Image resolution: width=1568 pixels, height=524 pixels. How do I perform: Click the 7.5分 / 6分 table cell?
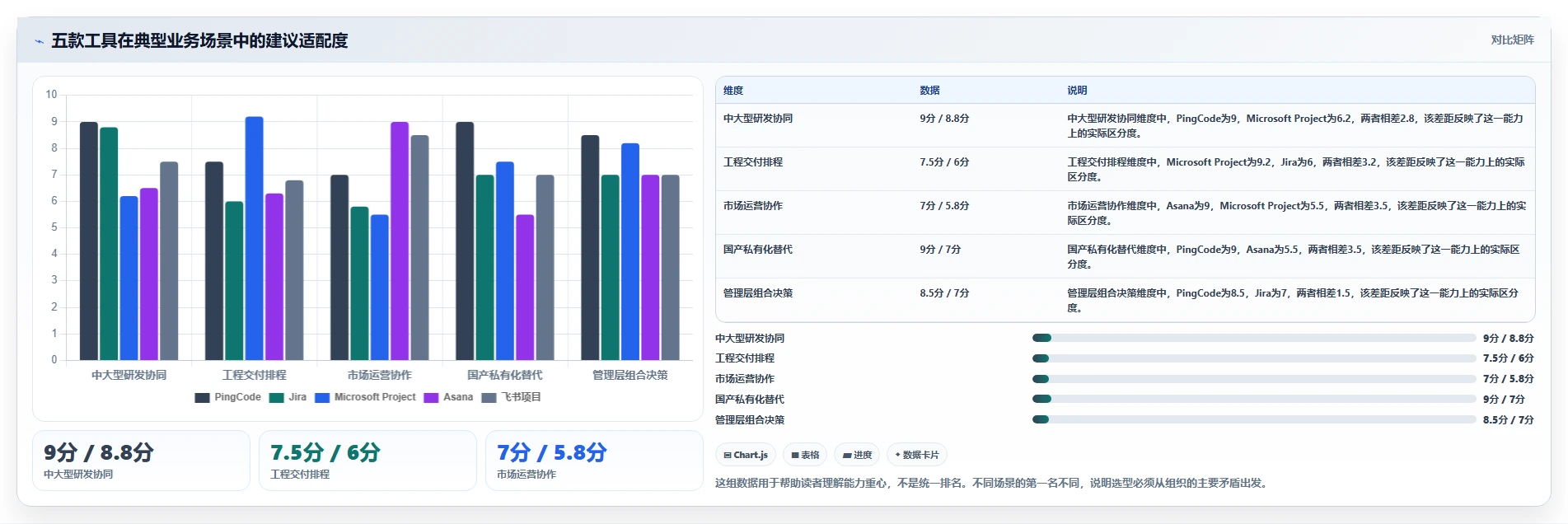[944, 162]
